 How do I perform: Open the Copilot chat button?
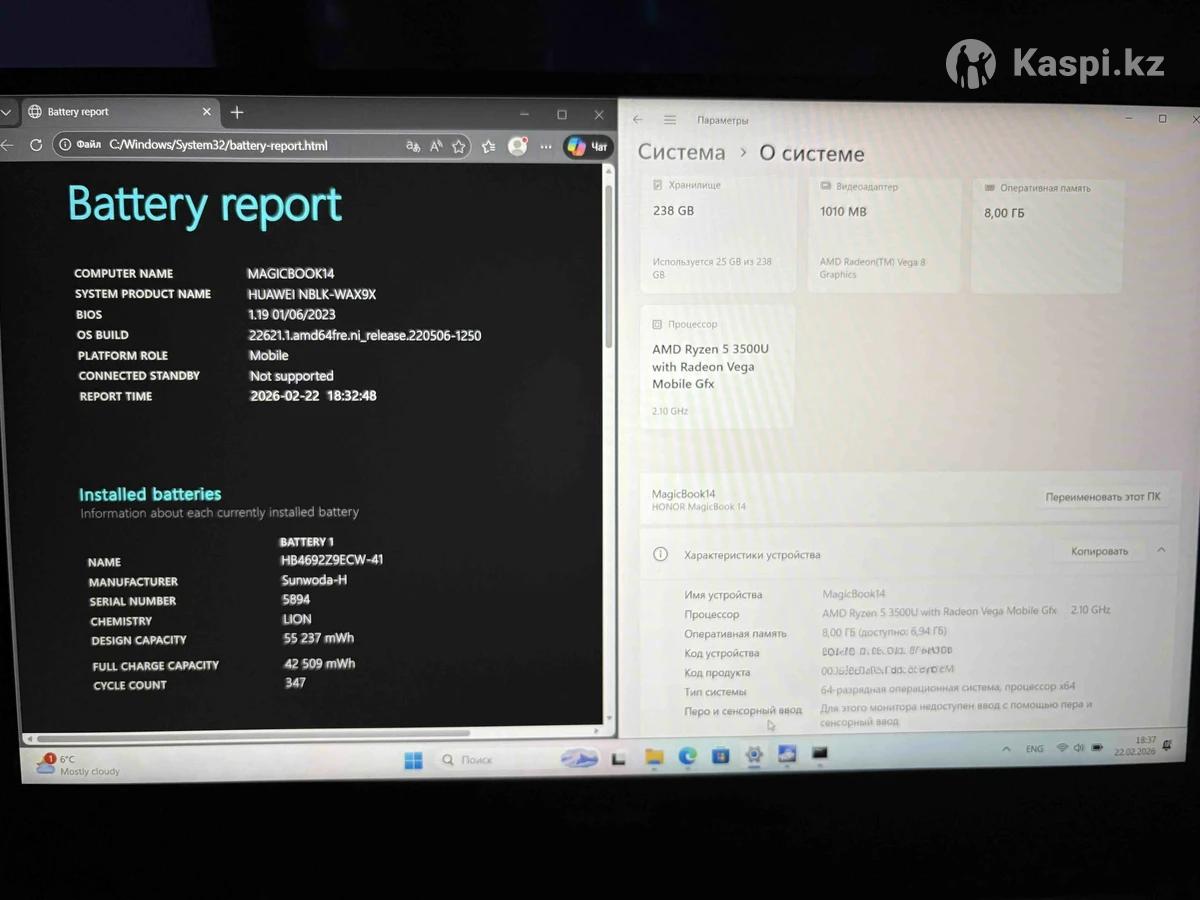[x=587, y=146]
